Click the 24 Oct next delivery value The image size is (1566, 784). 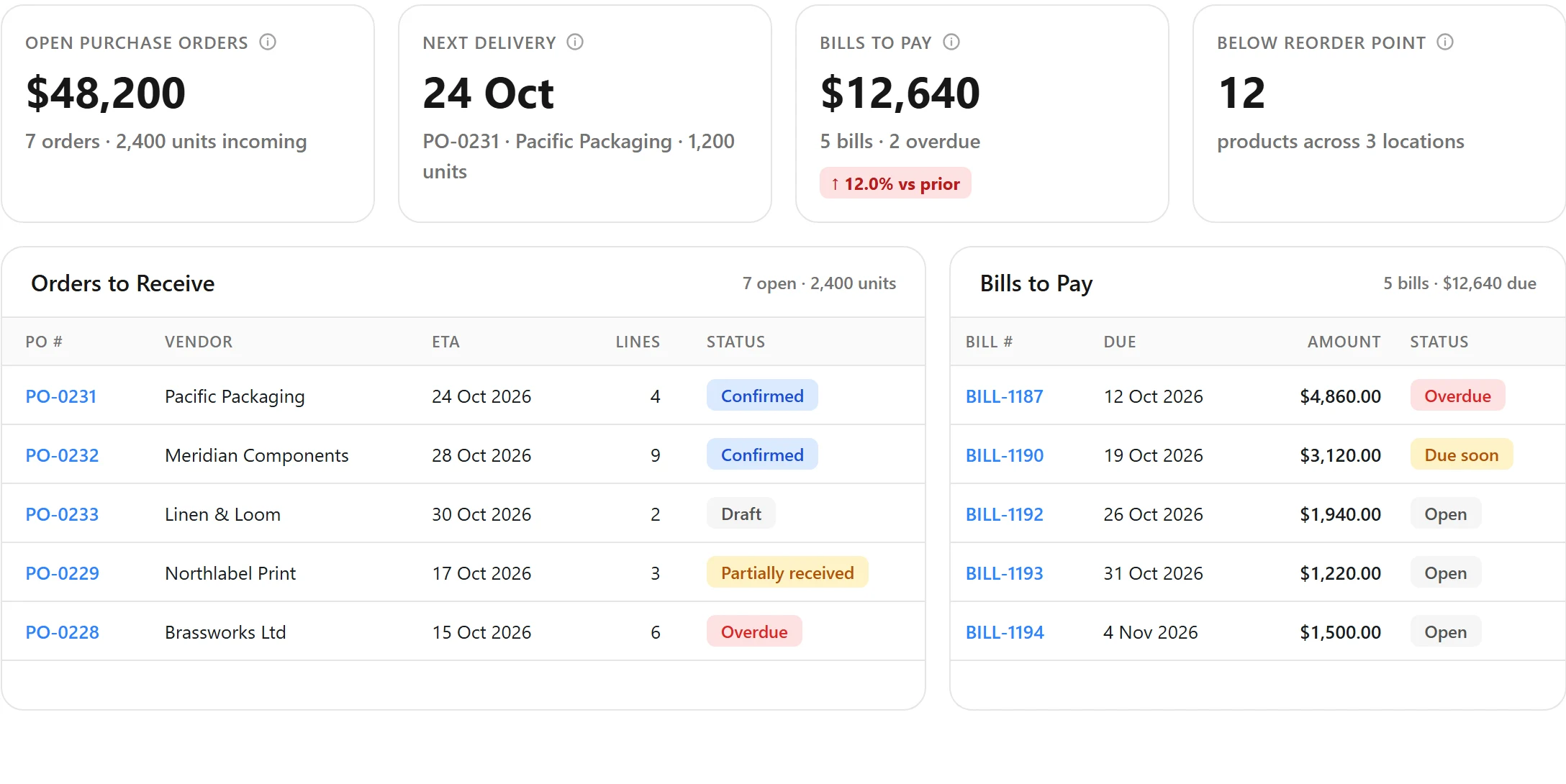[x=488, y=93]
